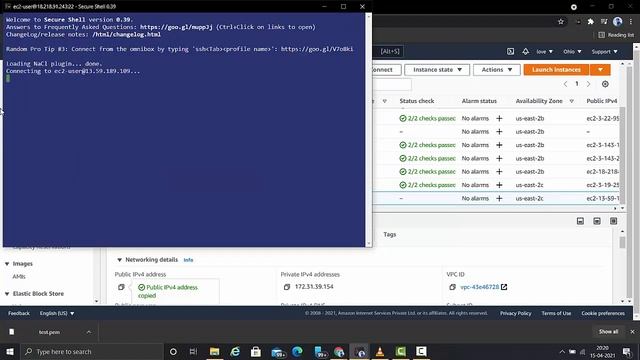Open the Ohio region selector
The image size is (640, 360).
(x=572, y=51)
